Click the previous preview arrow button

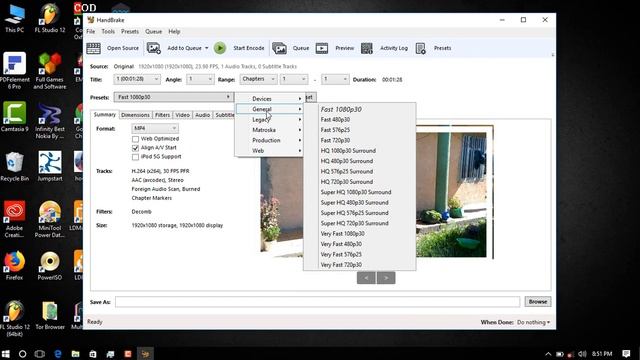tap(366, 278)
